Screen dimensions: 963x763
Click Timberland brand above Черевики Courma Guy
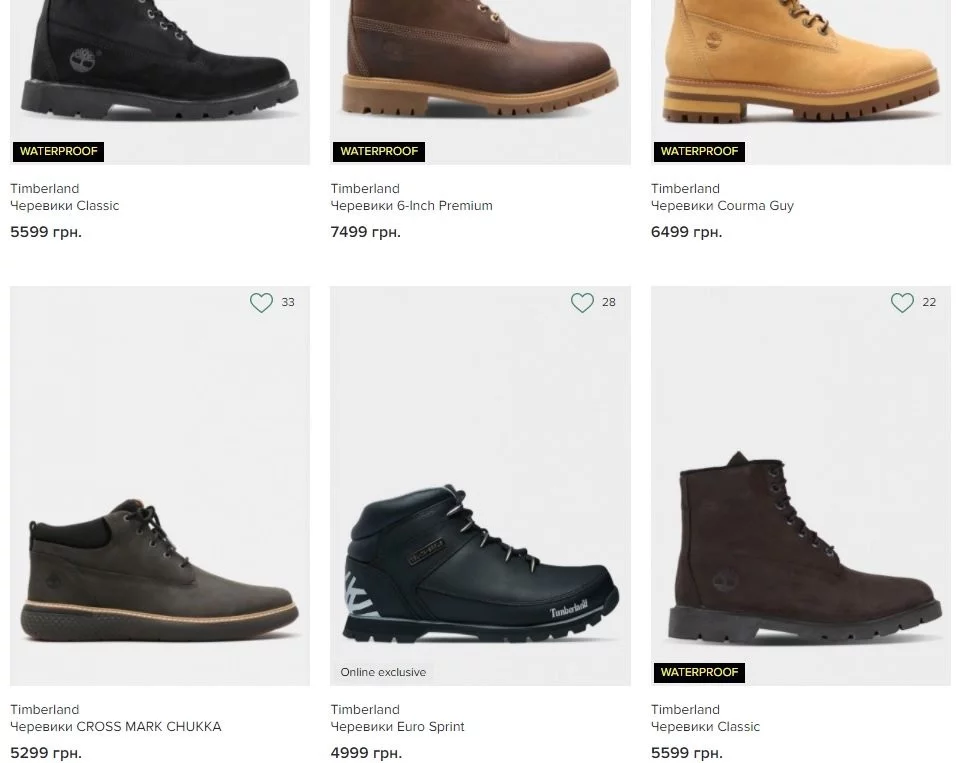pyautogui.click(x=685, y=189)
